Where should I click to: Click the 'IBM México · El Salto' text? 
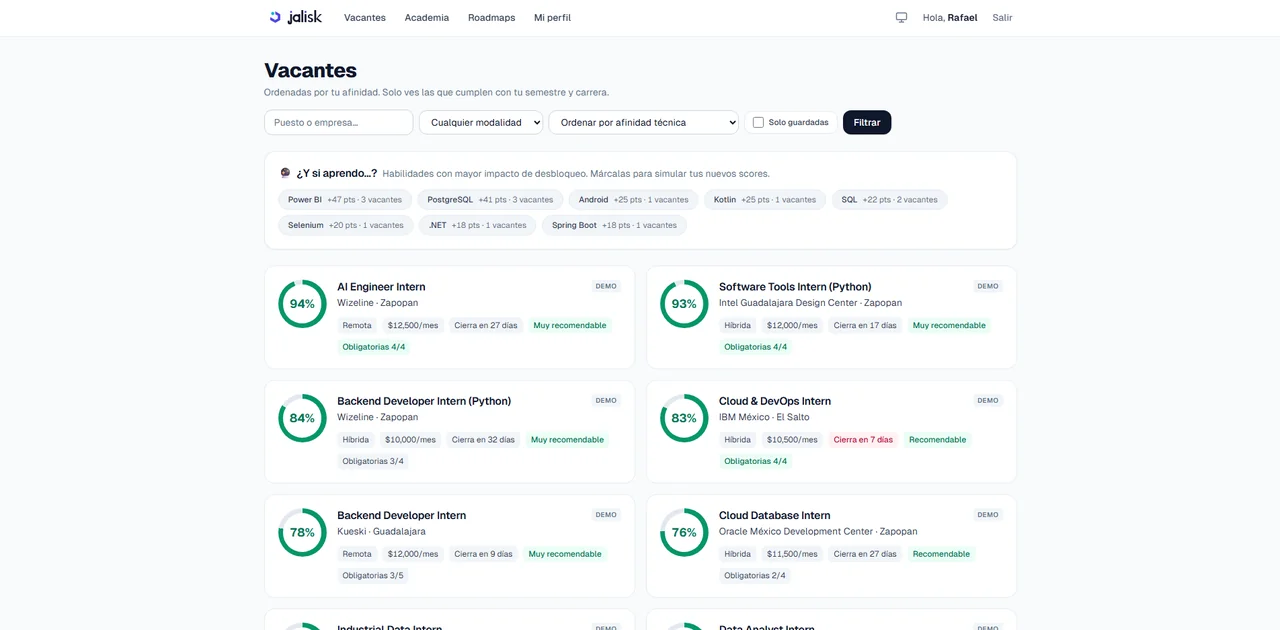764,417
